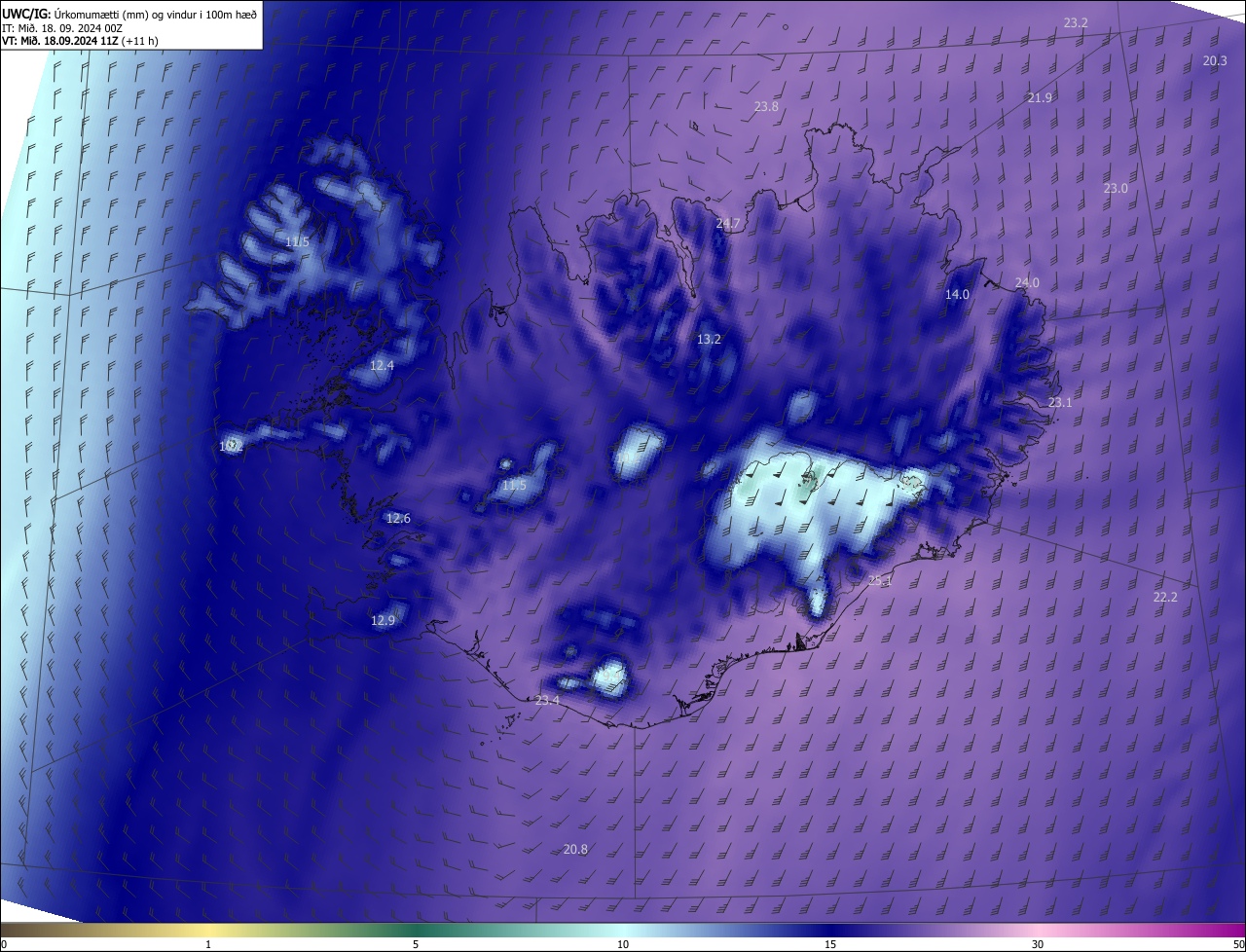Click the 21.9 value label

tap(1040, 98)
